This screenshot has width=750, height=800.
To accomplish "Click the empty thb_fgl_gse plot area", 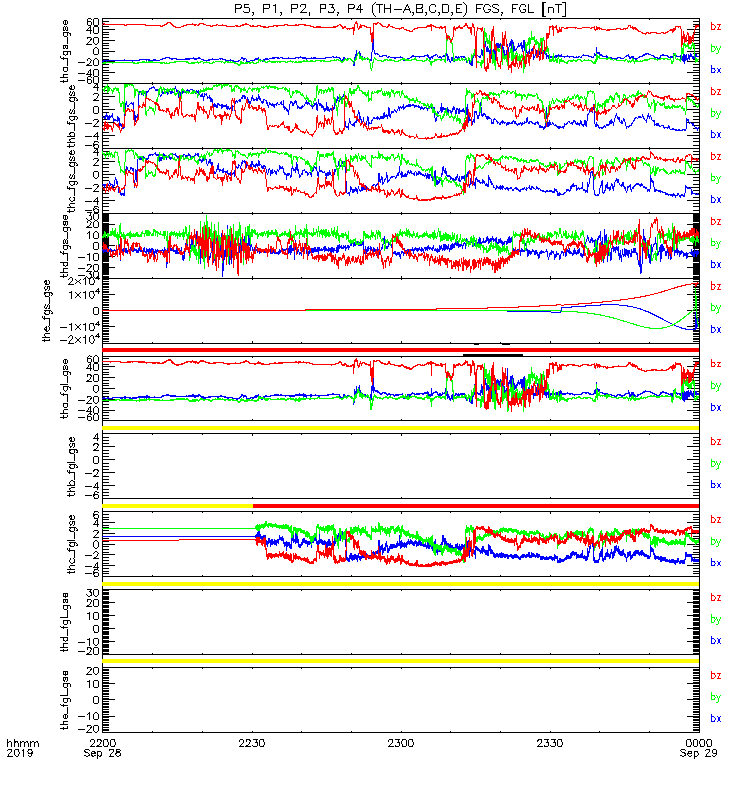I will tap(401, 466).
